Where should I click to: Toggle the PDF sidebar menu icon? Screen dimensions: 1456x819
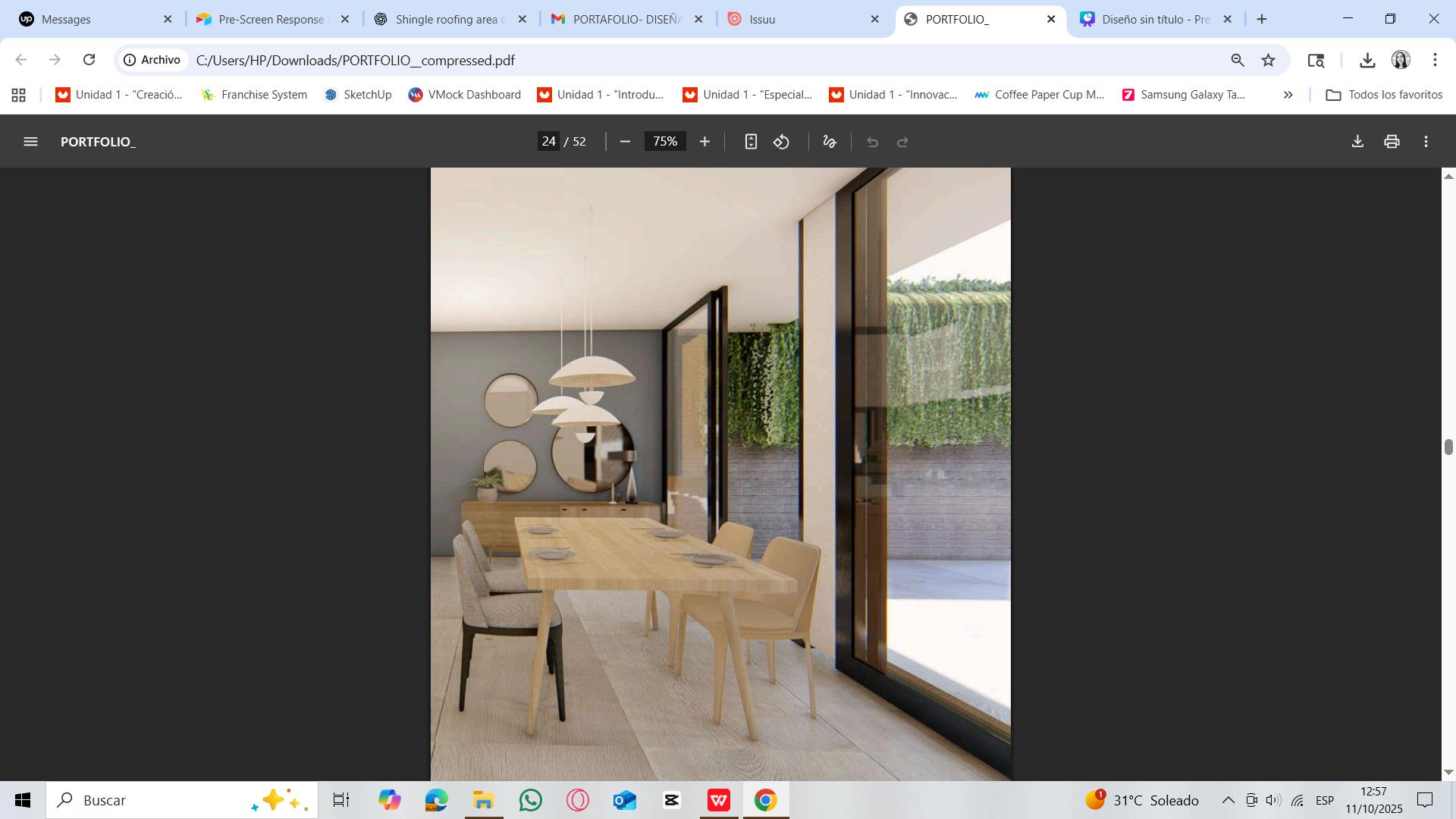pyautogui.click(x=30, y=142)
